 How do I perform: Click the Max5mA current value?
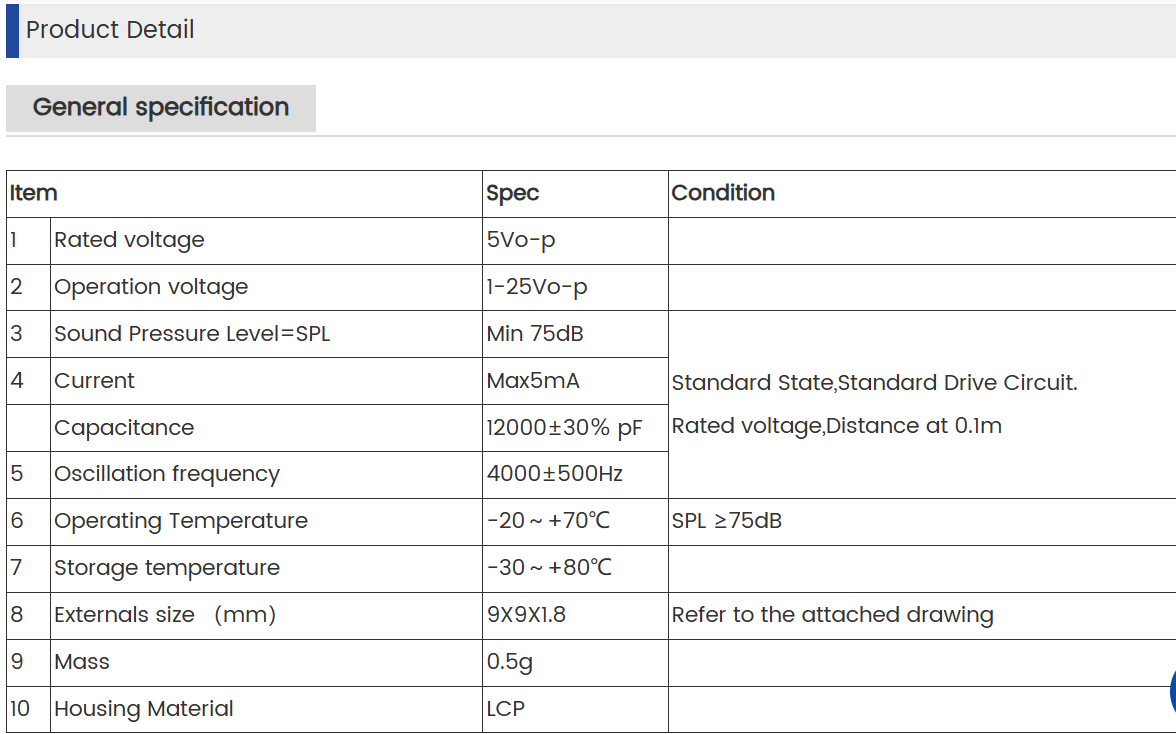click(x=533, y=381)
